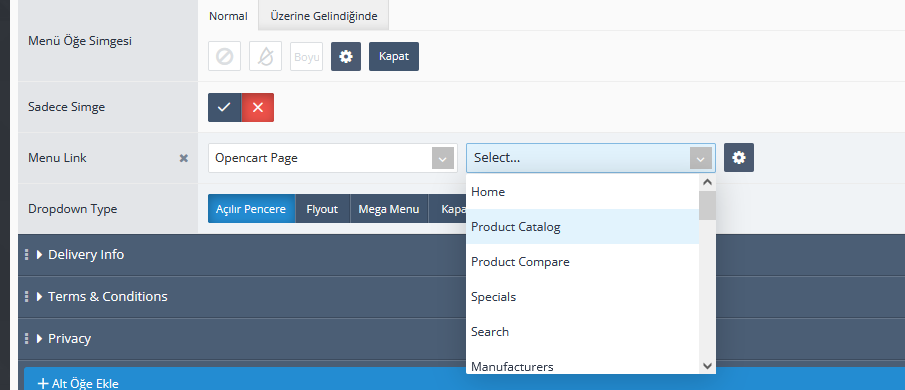
Task: Click the dropdown scrollbar thumb
Action: 708,205
